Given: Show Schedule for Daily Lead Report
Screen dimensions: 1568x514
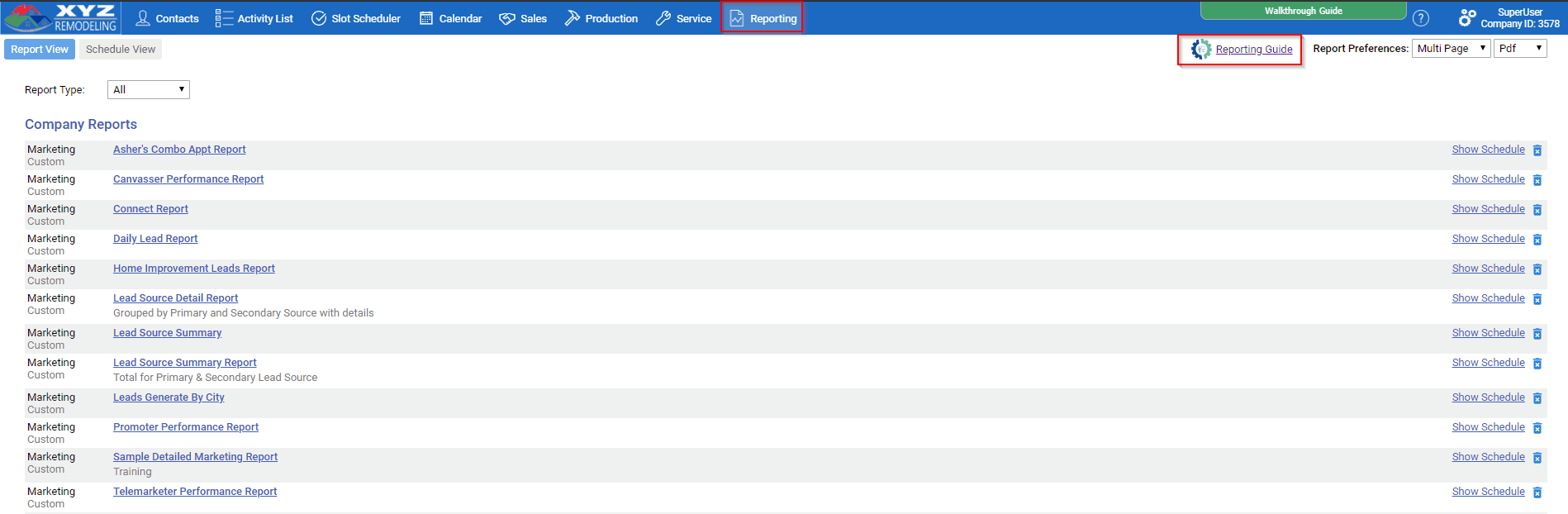Looking at the screenshot, I should (1489, 239).
